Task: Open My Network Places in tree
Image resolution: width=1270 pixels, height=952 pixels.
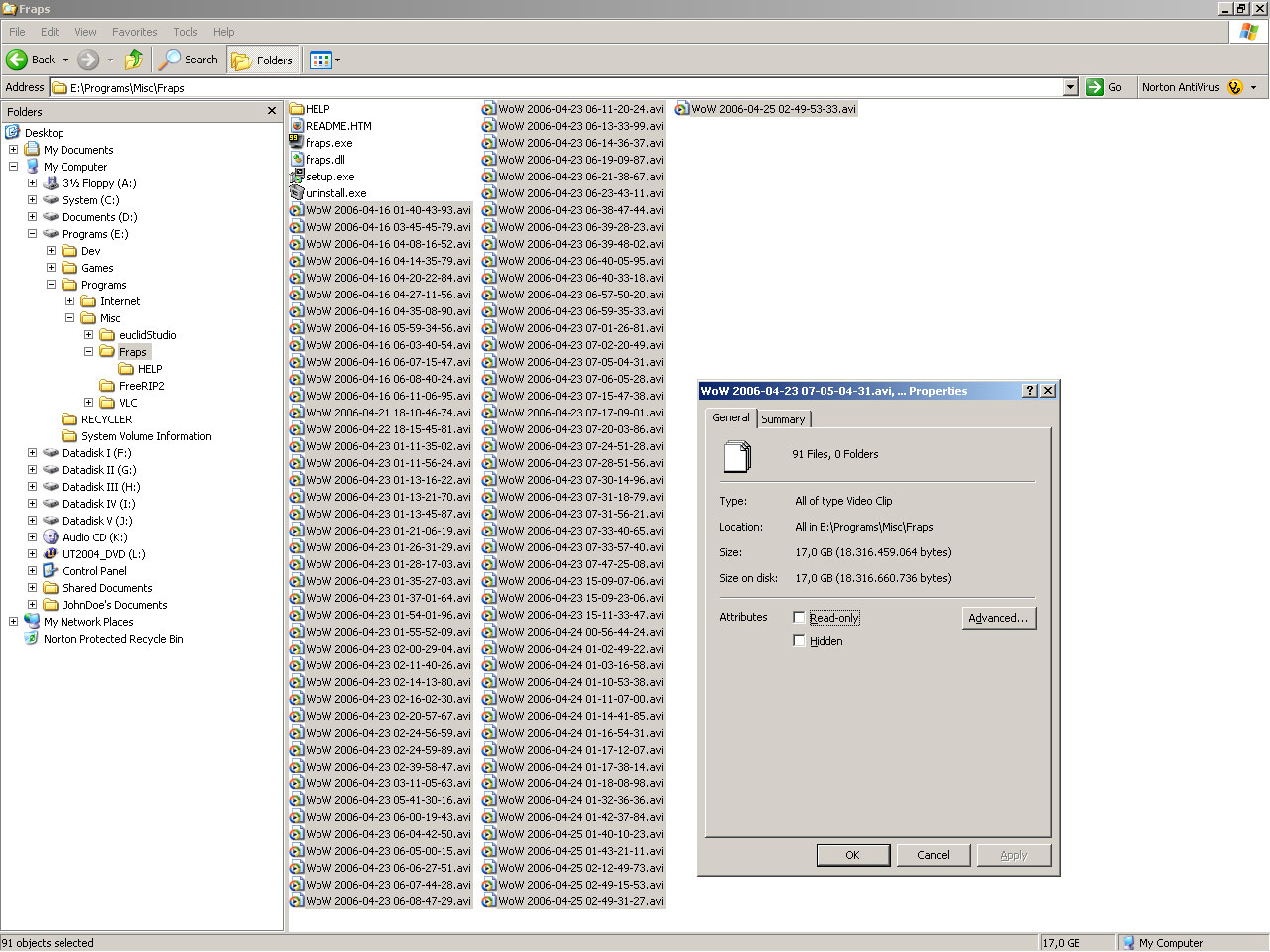Action: point(88,622)
